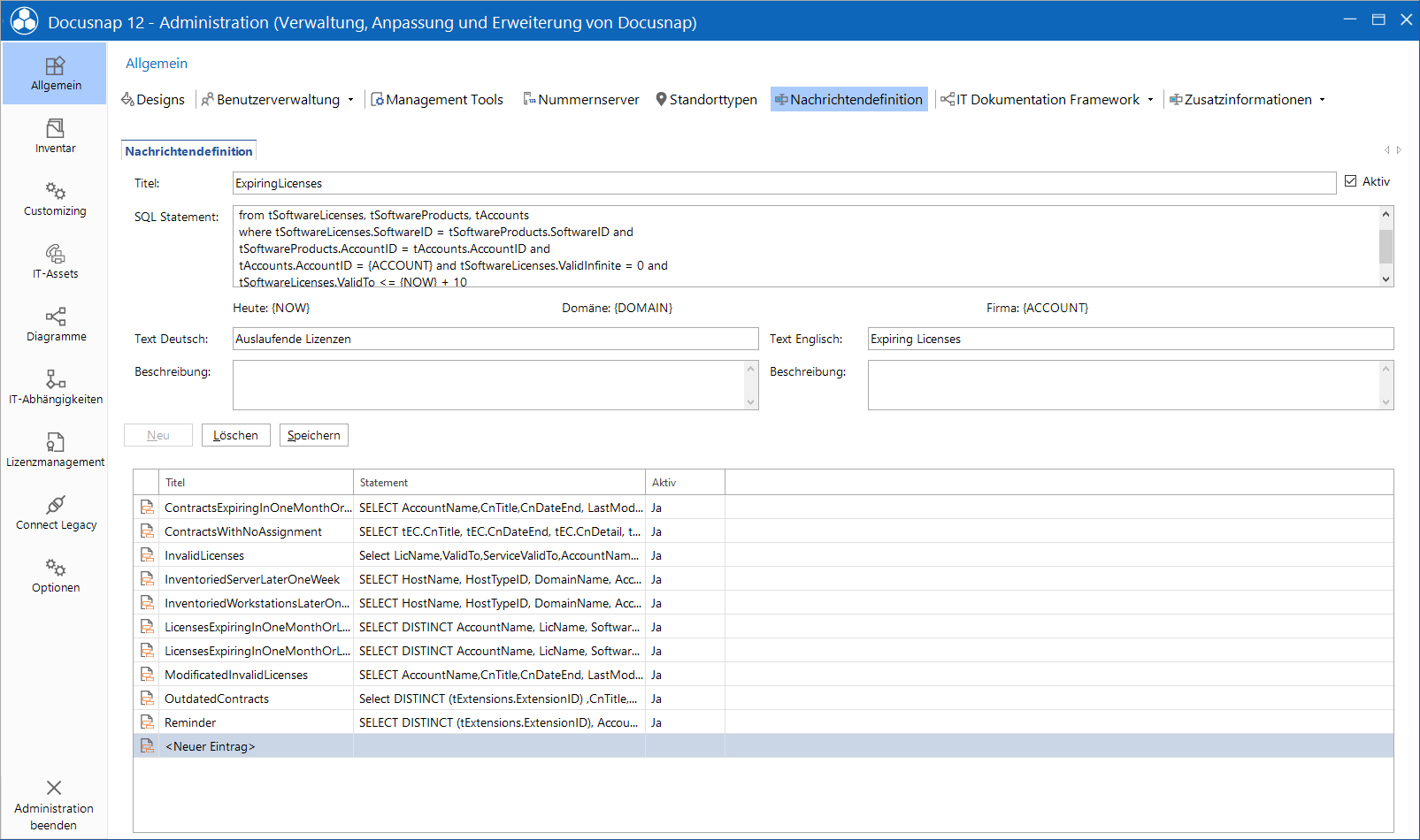Click the Löschen button
Image resolution: width=1420 pixels, height=840 pixels.
236,435
